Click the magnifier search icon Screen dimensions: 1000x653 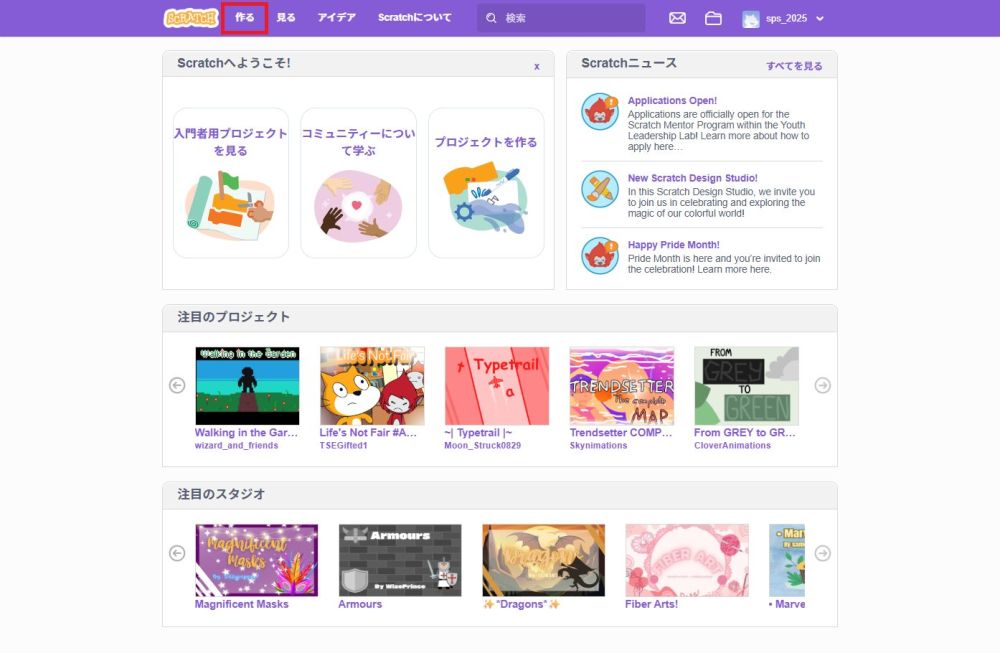[491, 18]
